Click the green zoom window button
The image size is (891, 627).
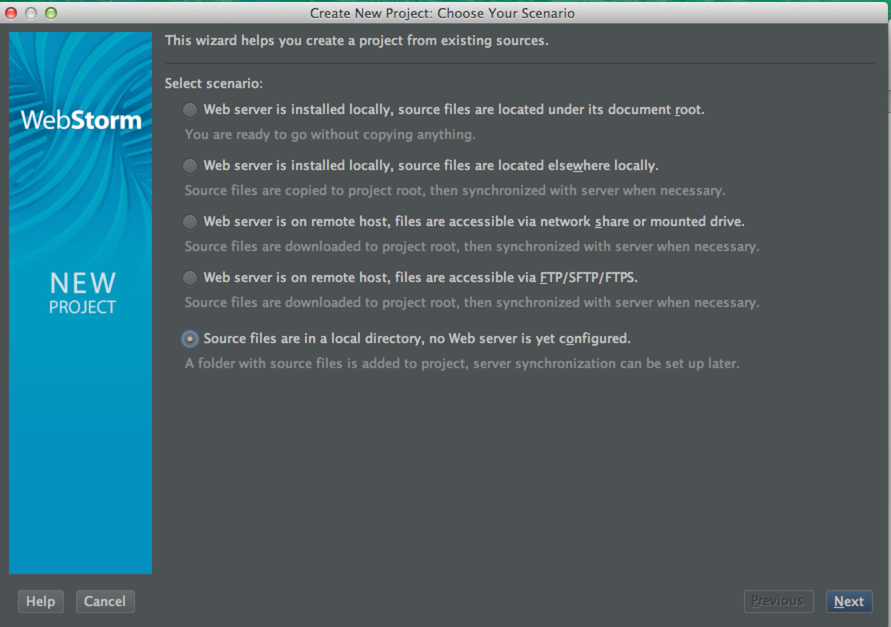(x=51, y=13)
